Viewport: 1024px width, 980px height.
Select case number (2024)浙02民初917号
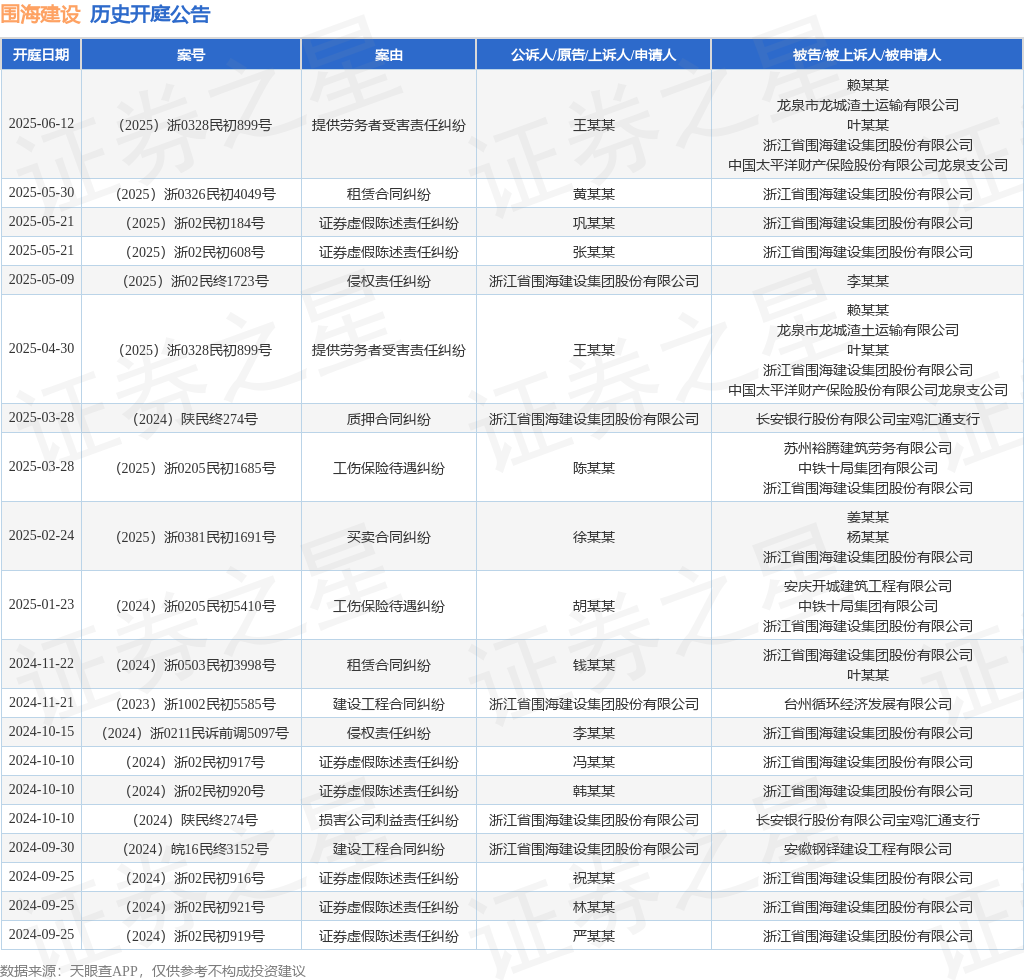(x=195, y=762)
